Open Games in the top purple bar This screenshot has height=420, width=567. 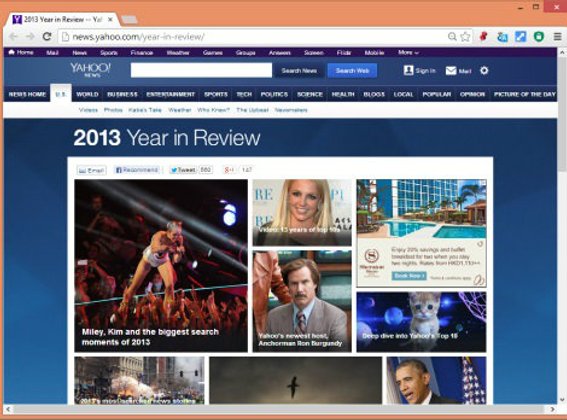click(x=213, y=53)
